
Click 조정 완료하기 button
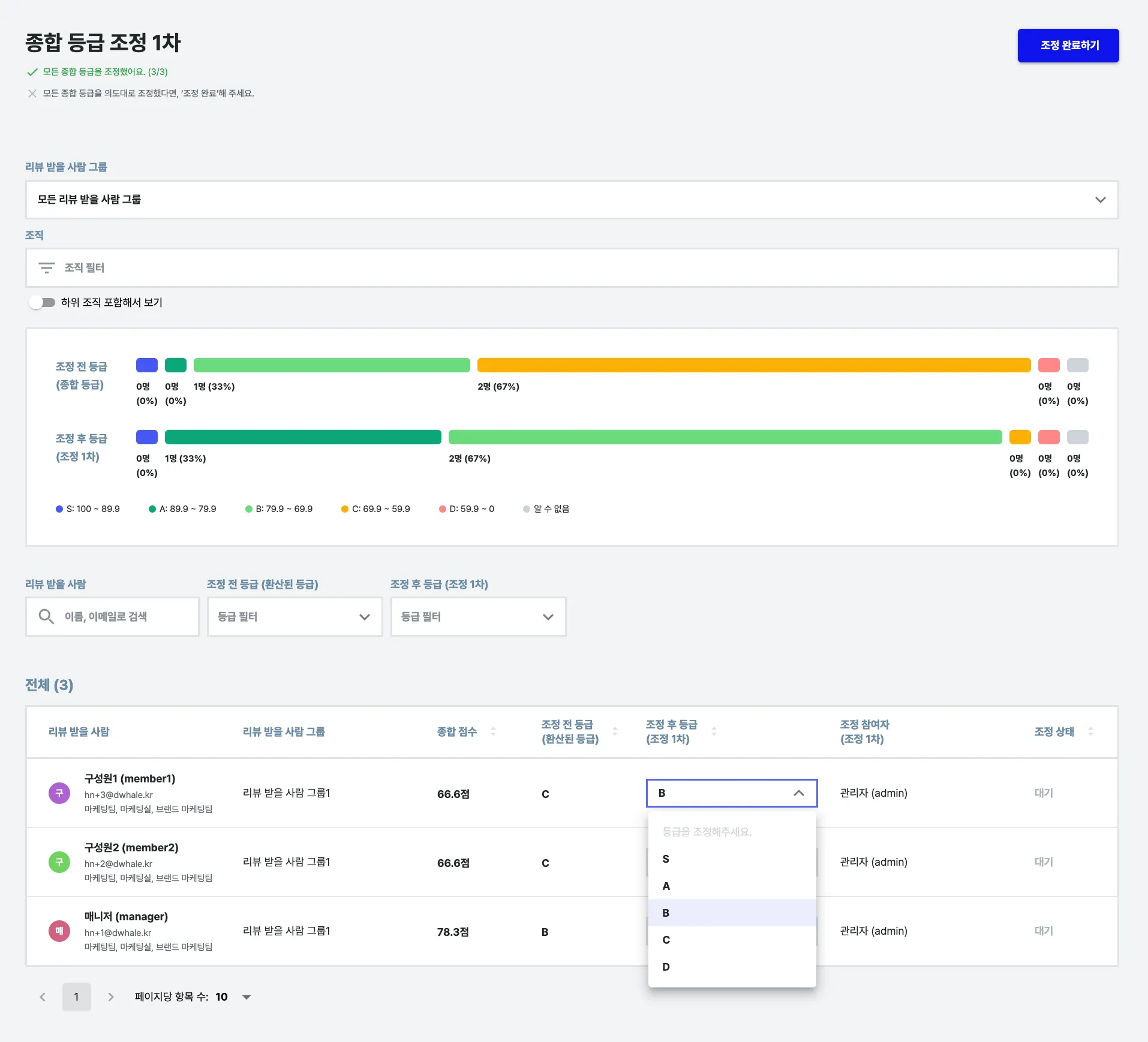coord(1068,46)
